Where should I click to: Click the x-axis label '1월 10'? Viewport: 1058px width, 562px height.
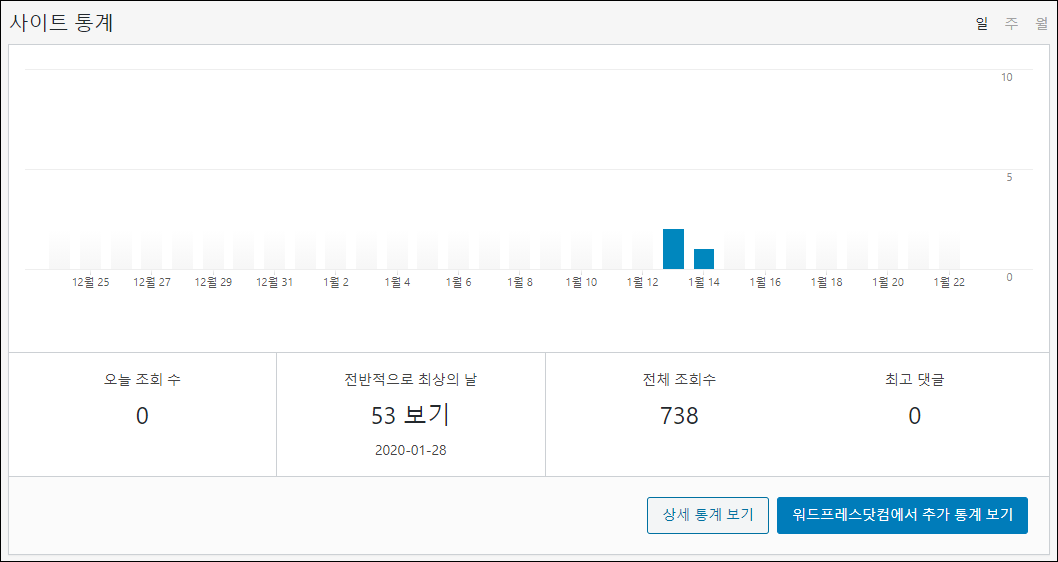pyautogui.click(x=582, y=283)
